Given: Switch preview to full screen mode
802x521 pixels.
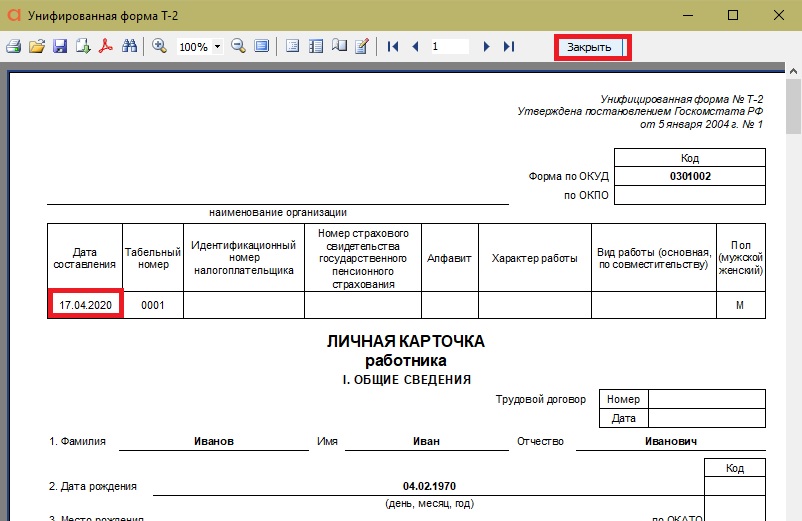Looking at the screenshot, I should pyautogui.click(x=261, y=47).
